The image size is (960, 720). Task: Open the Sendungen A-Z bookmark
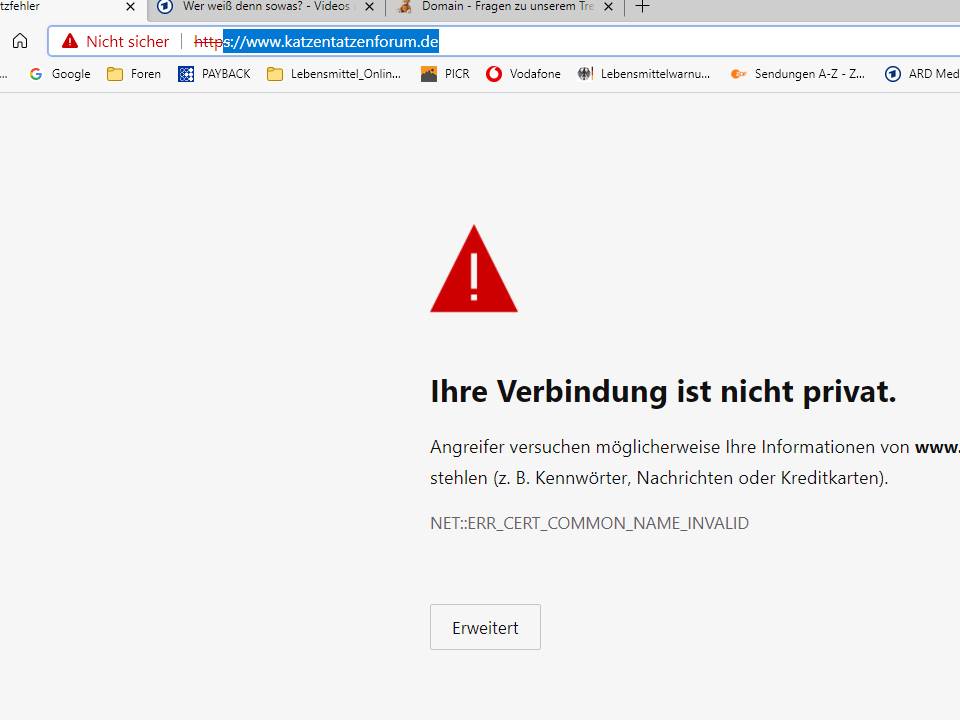tap(797, 74)
